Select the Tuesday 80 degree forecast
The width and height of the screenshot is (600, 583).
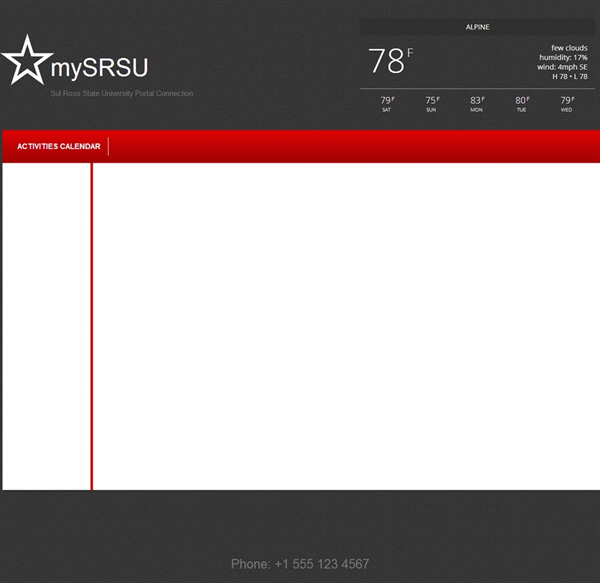click(522, 103)
